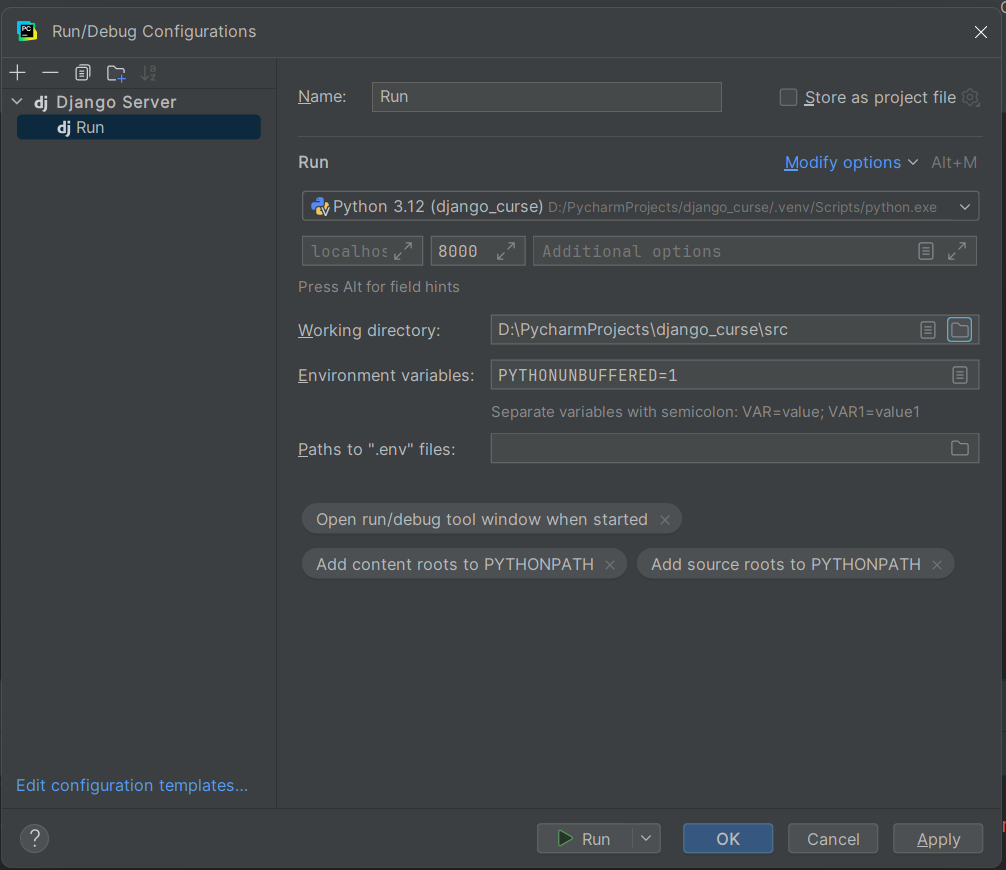Insert macros in Working directory
Viewport: 1006px width, 870px height.
coord(928,330)
